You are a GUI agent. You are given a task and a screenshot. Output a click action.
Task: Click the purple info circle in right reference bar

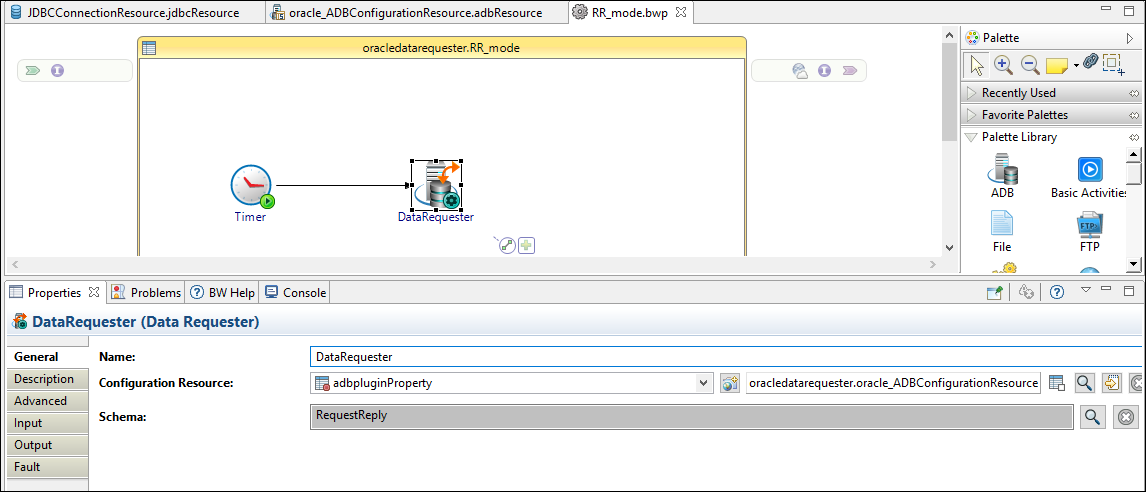[825, 71]
